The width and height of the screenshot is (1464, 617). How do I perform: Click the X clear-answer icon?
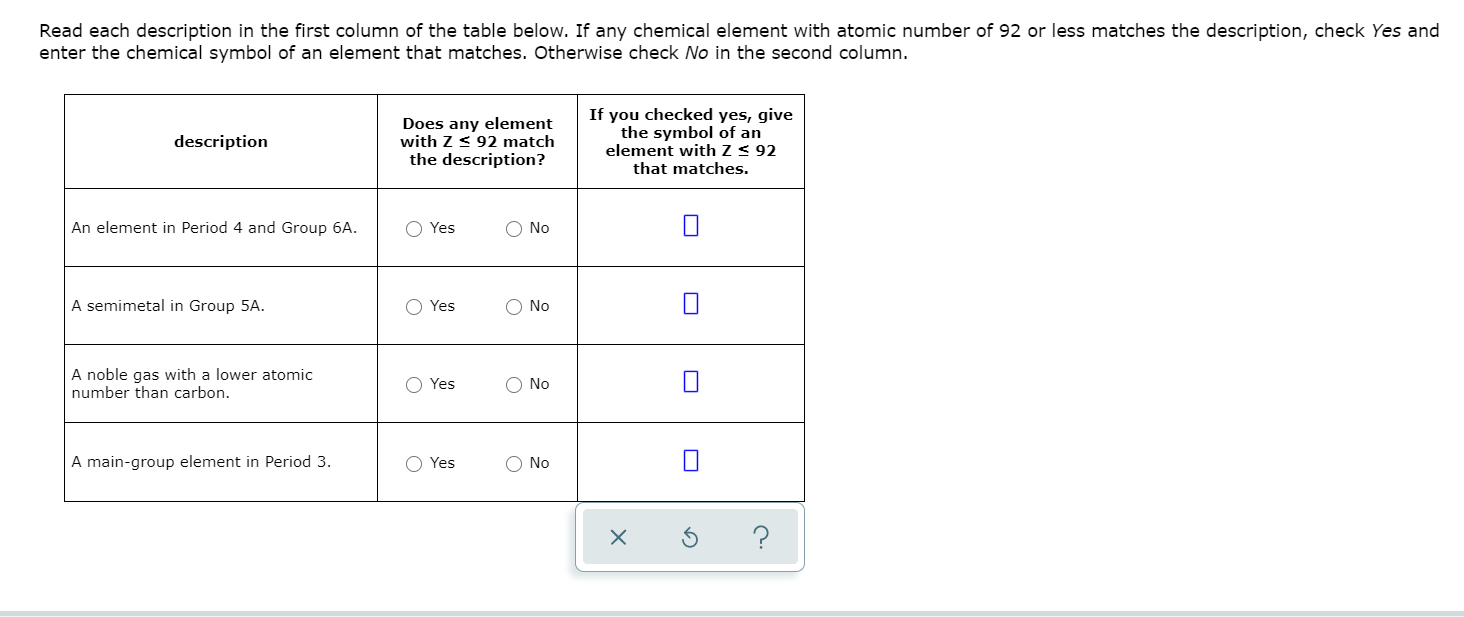point(617,537)
